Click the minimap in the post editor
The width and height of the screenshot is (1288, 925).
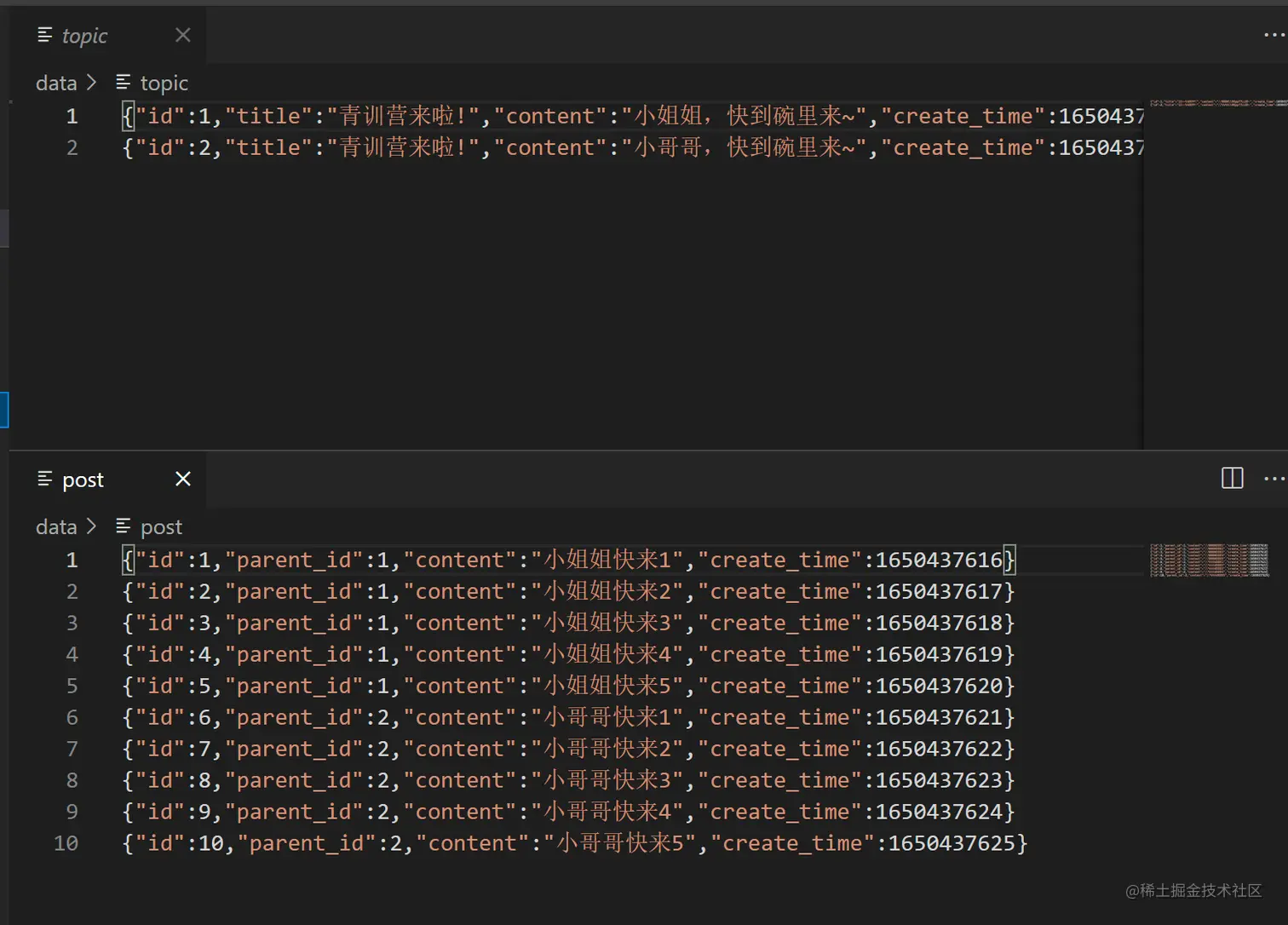(x=1209, y=560)
